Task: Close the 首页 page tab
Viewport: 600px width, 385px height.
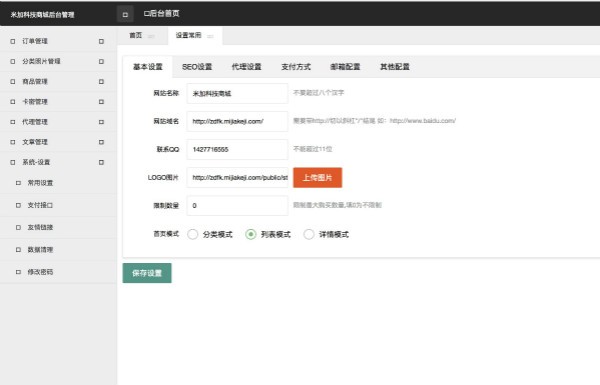Action: pyautogui.click(x=151, y=36)
